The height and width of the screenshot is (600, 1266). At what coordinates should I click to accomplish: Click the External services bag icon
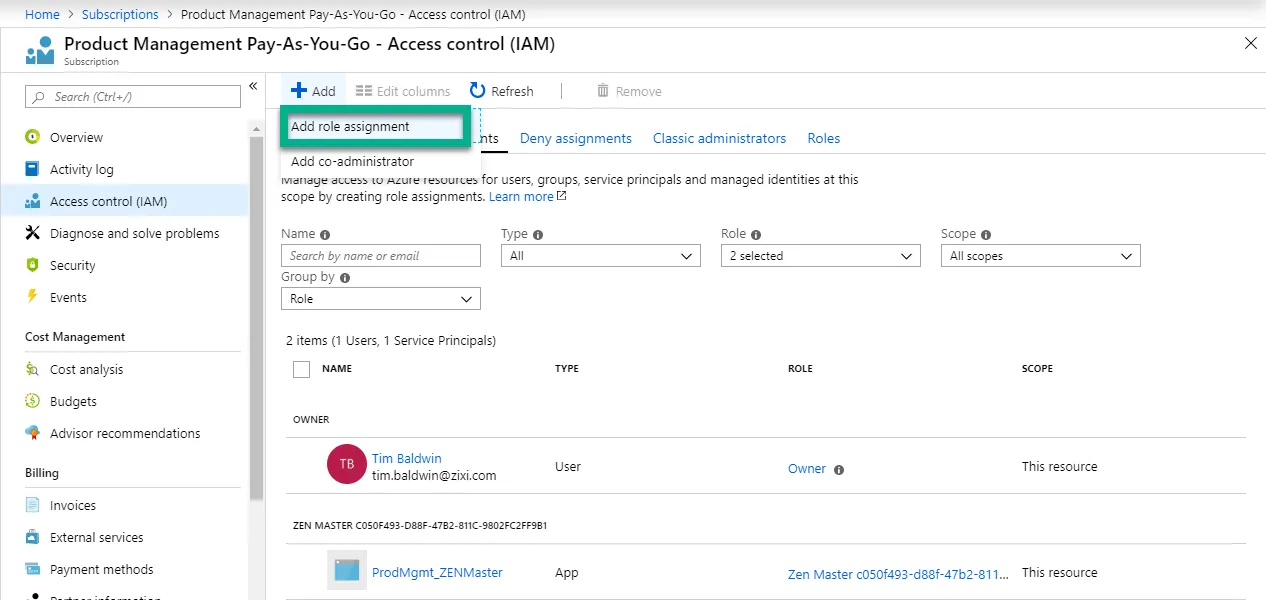click(x=33, y=537)
